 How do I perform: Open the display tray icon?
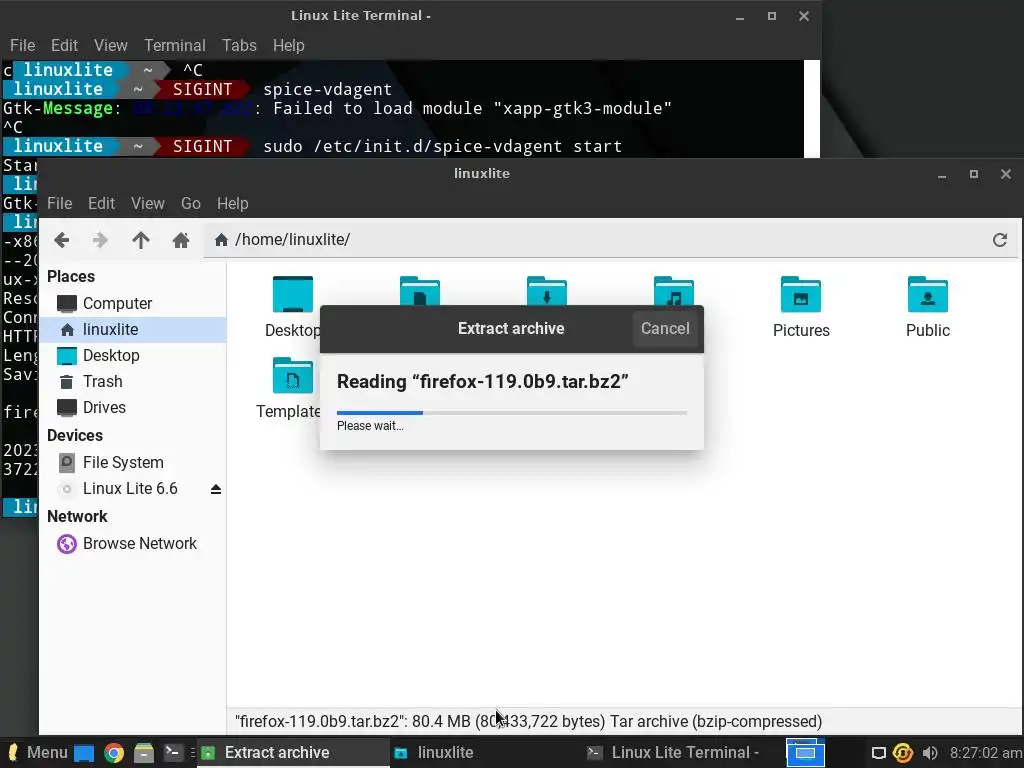tap(879, 753)
